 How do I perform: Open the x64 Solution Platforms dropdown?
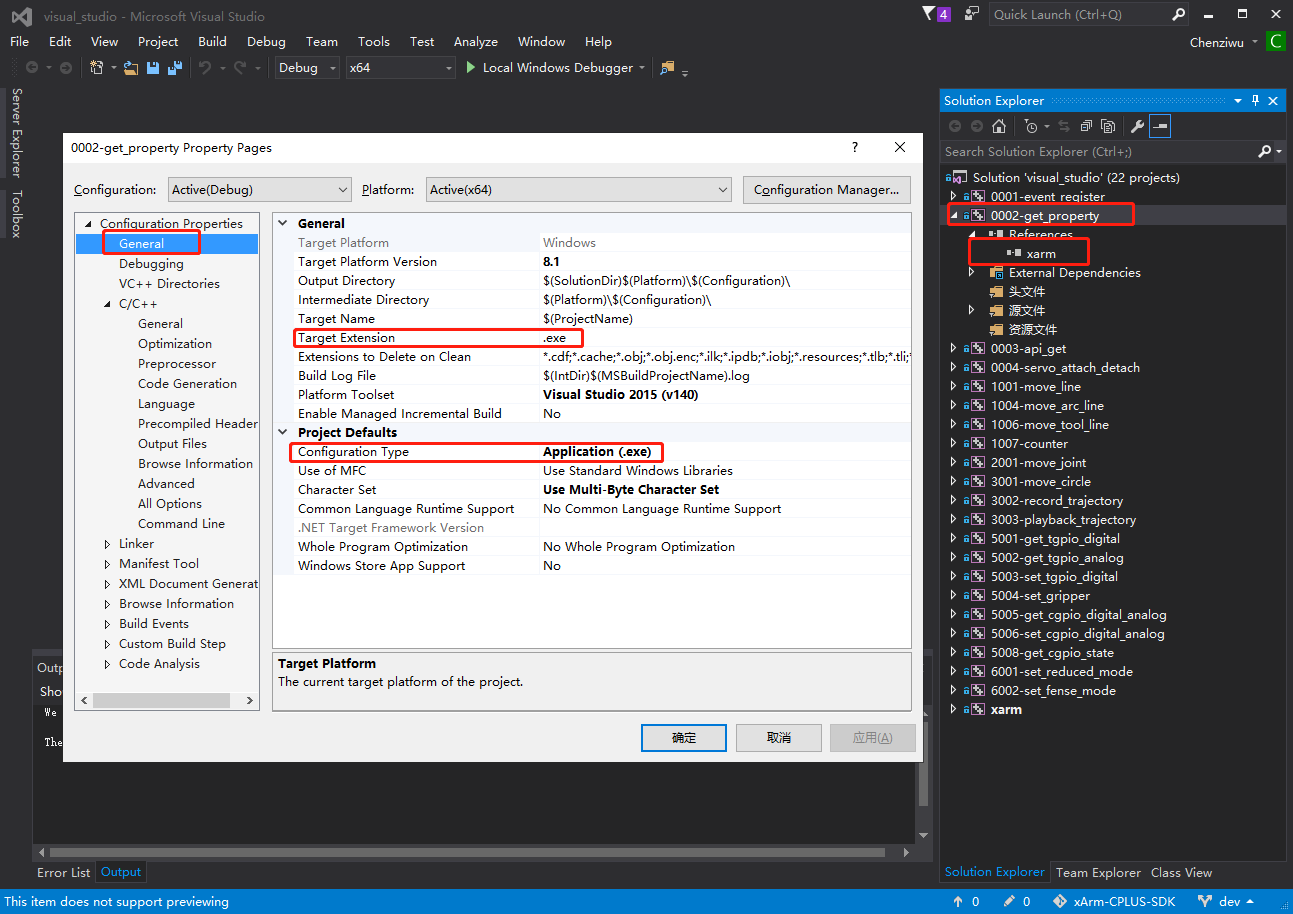(x=400, y=68)
